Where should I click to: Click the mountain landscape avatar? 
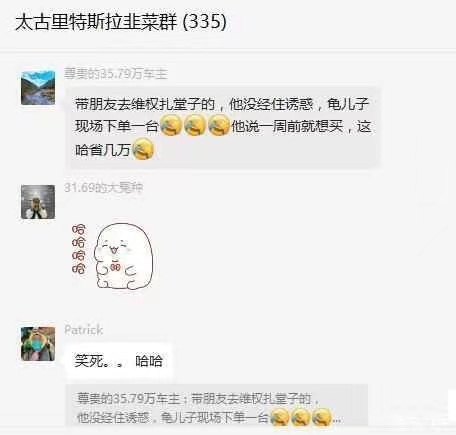point(38,88)
